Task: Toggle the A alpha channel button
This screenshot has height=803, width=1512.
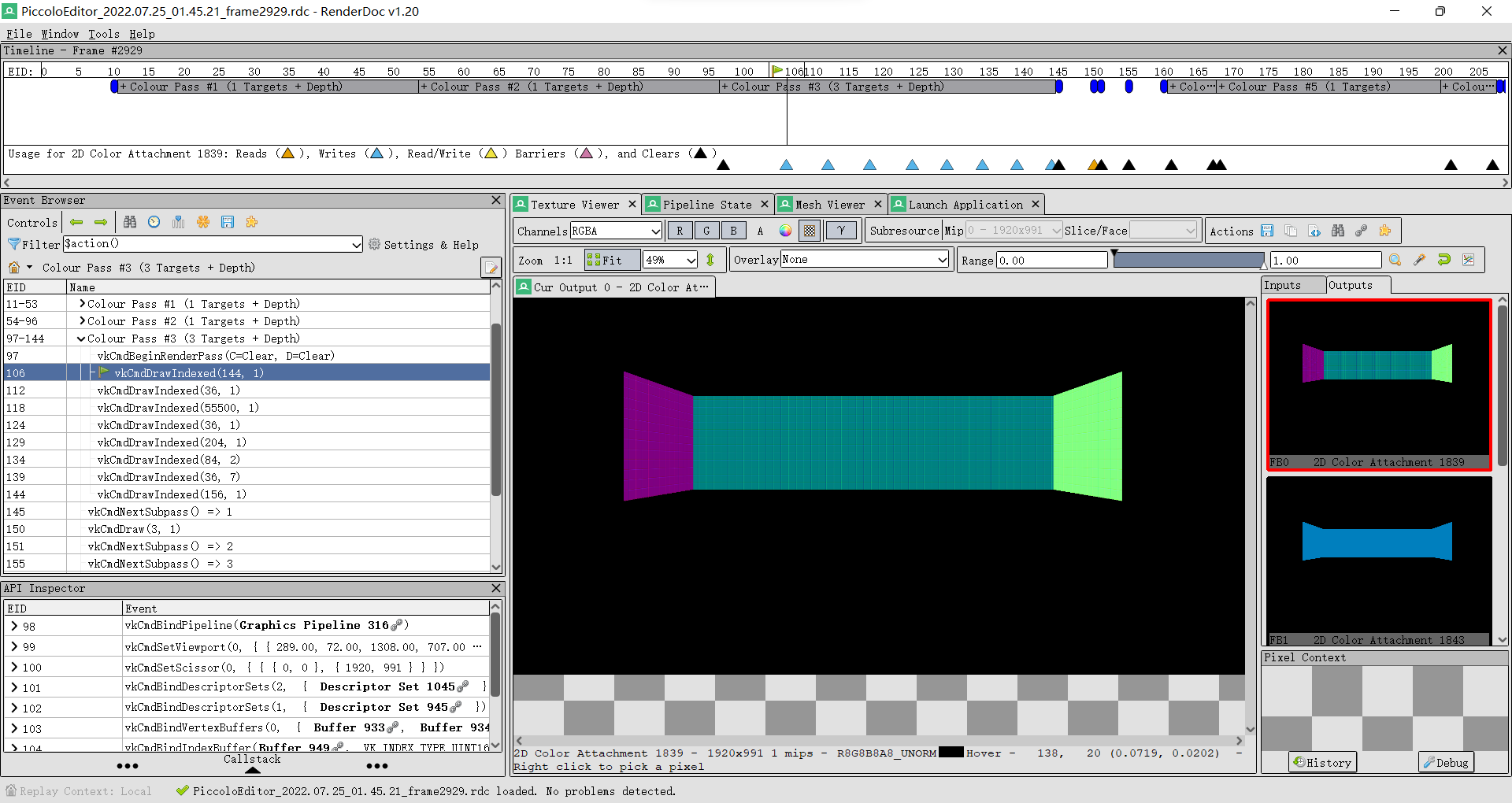Action: click(x=760, y=231)
